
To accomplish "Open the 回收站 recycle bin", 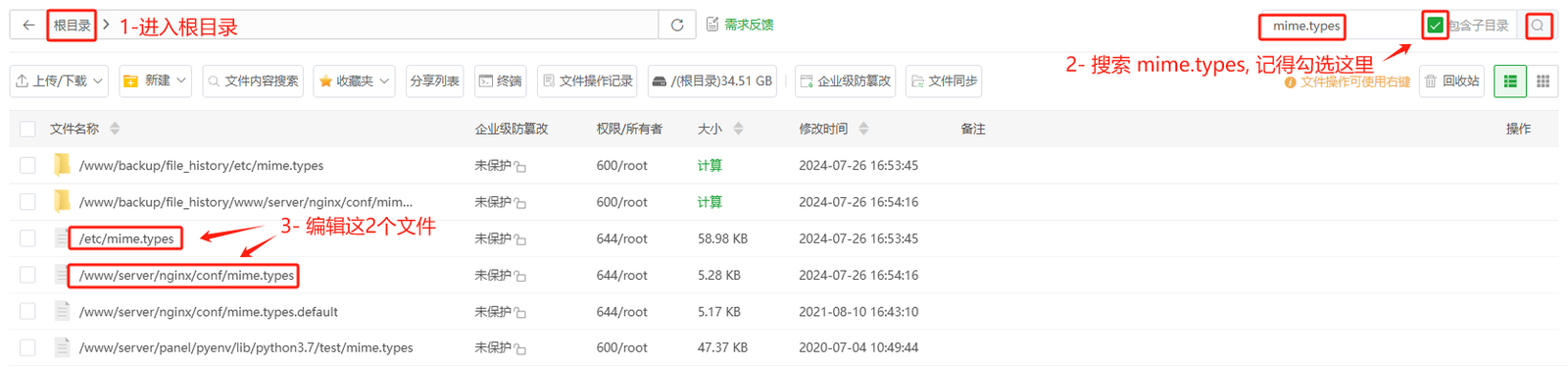I will click(1452, 81).
